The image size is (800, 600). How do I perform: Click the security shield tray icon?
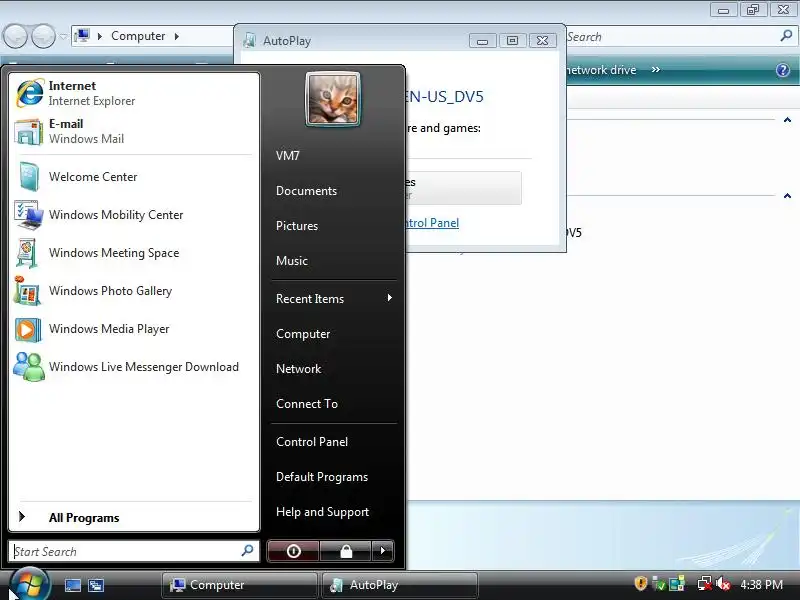(x=641, y=583)
